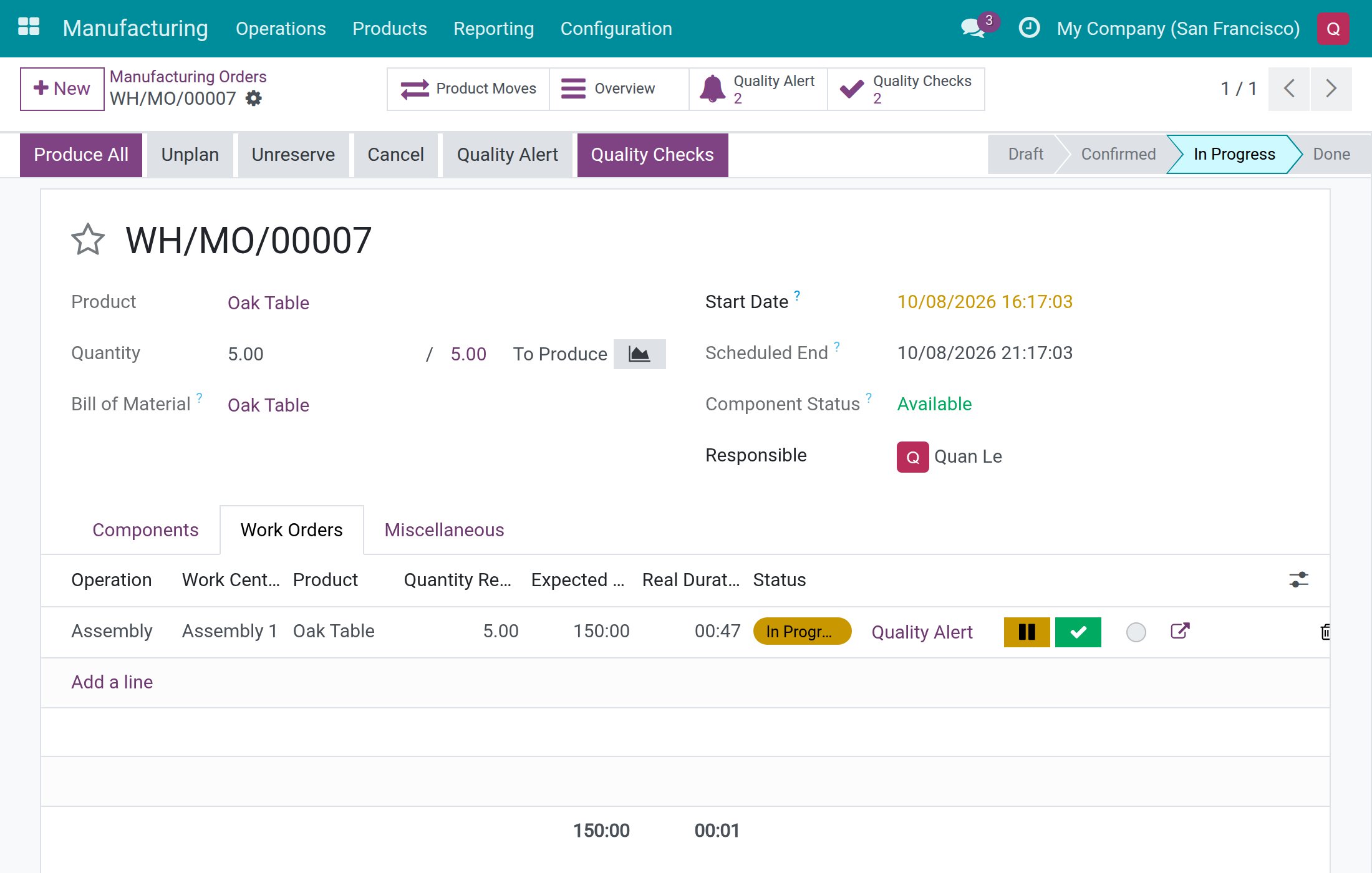Switch to Components tab
The width and height of the screenshot is (1372, 873).
(145, 530)
